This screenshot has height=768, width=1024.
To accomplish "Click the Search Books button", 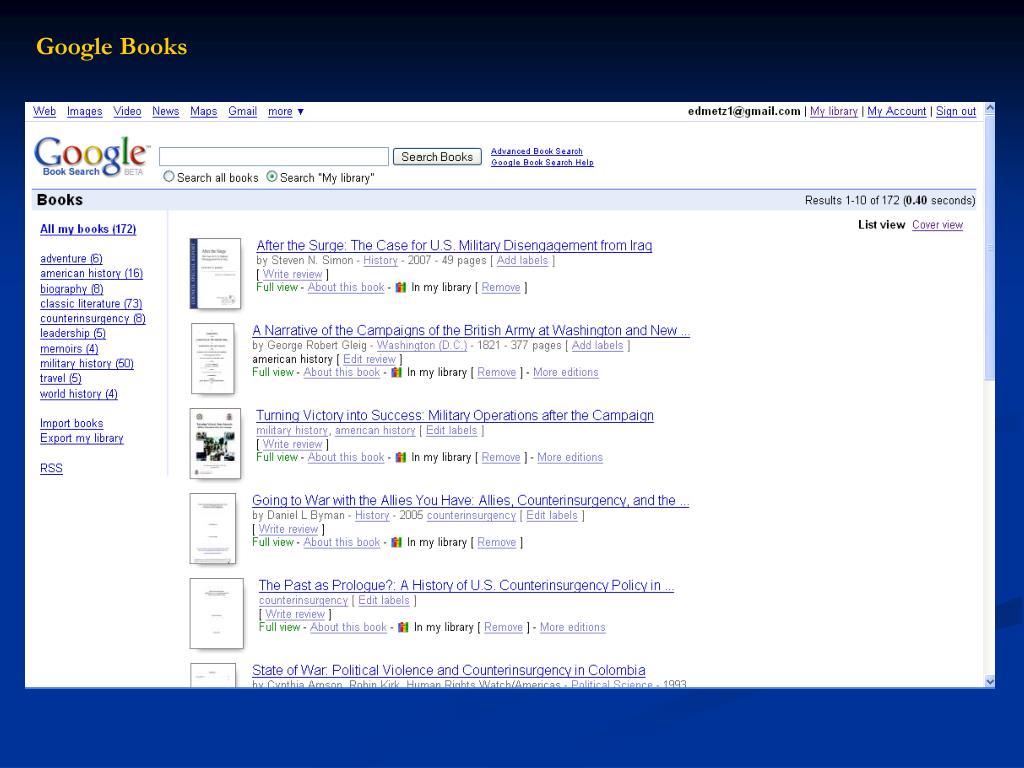I will pos(437,157).
